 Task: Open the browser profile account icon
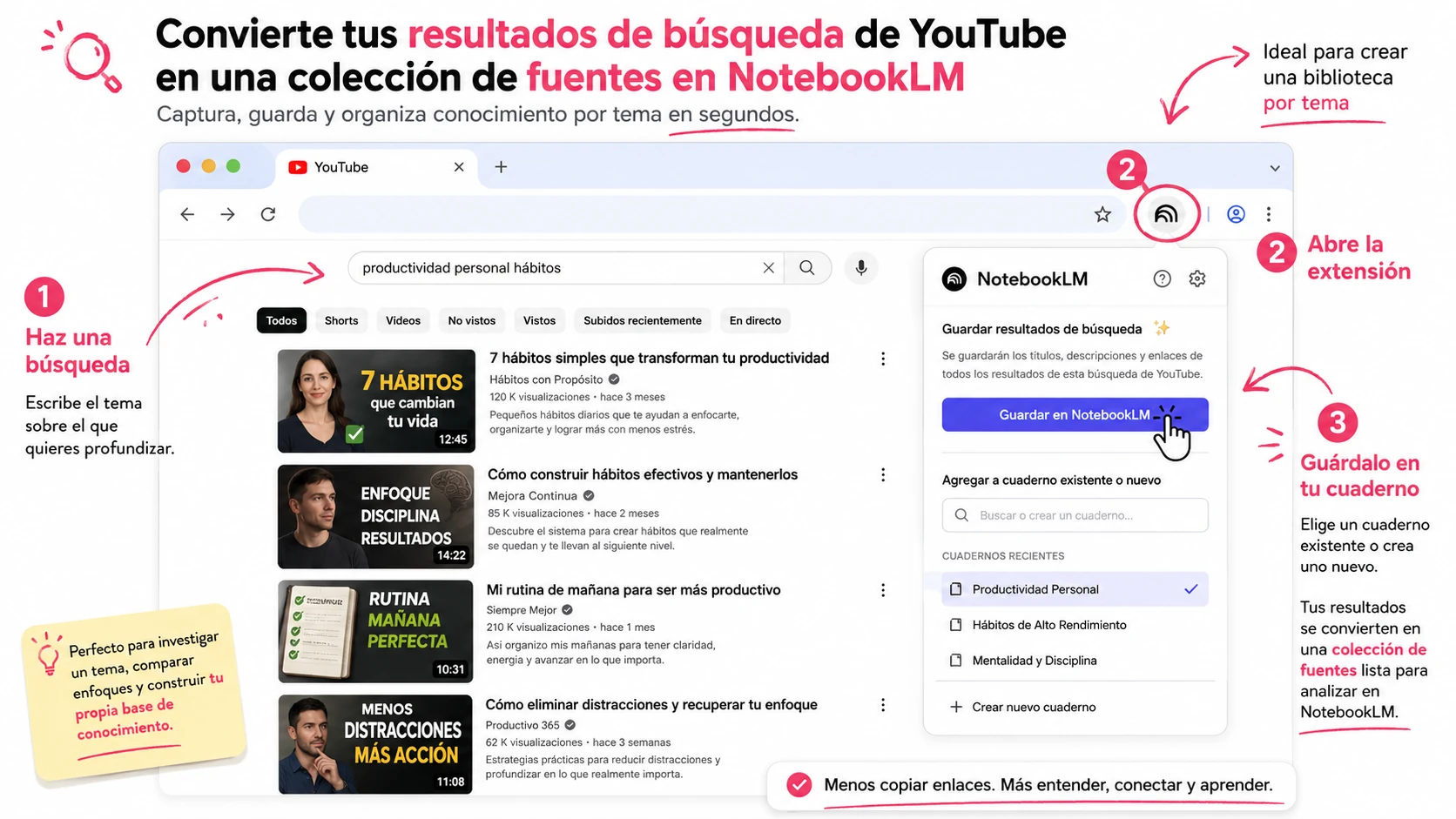pyautogui.click(x=1236, y=214)
